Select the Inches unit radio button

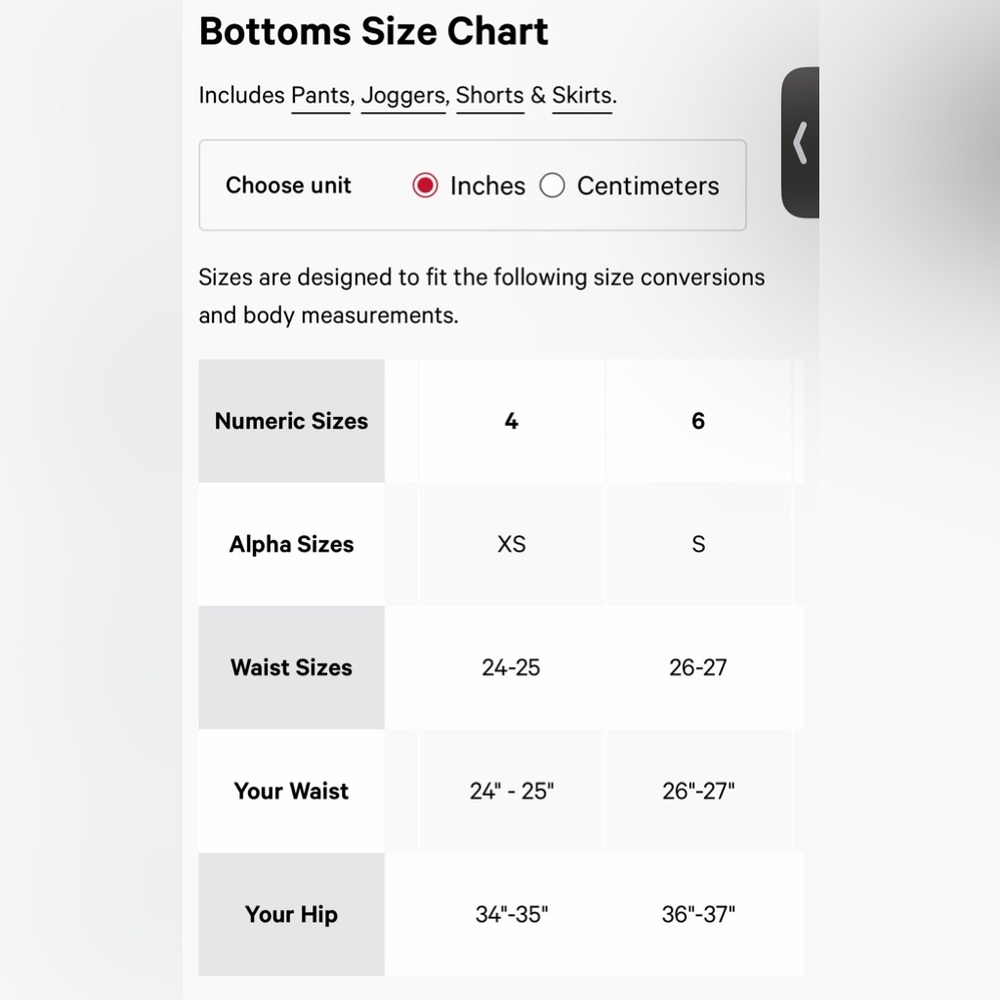click(x=425, y=186)
